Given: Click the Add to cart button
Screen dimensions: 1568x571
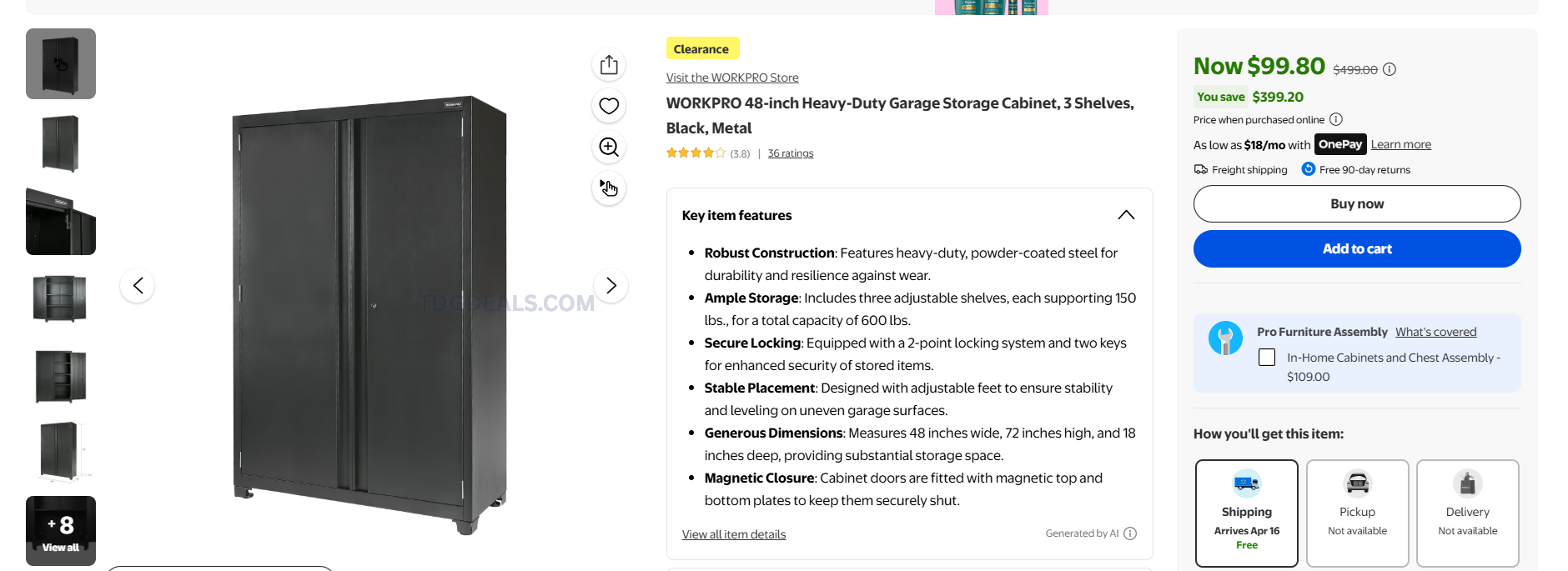Looking at the screenshot, I should pyautogui.click(x=1357, y=249).
